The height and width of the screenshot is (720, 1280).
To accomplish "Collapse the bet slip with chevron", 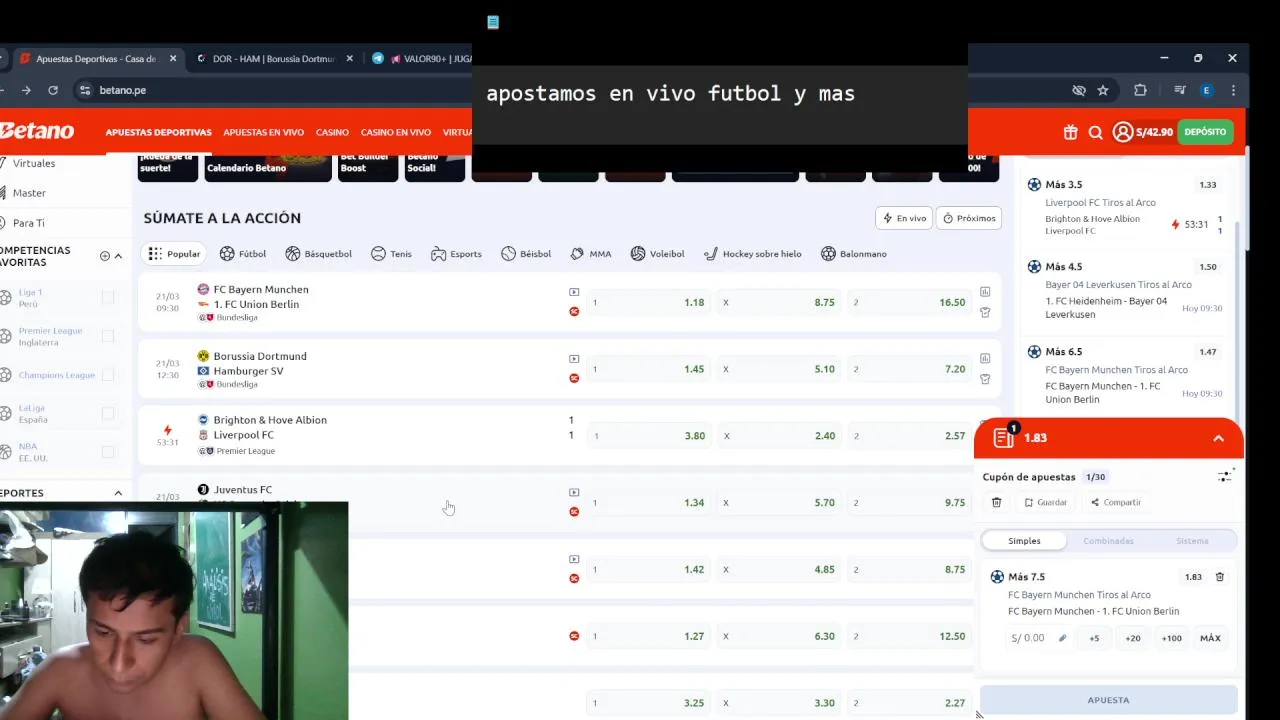I will [1218, 438].
